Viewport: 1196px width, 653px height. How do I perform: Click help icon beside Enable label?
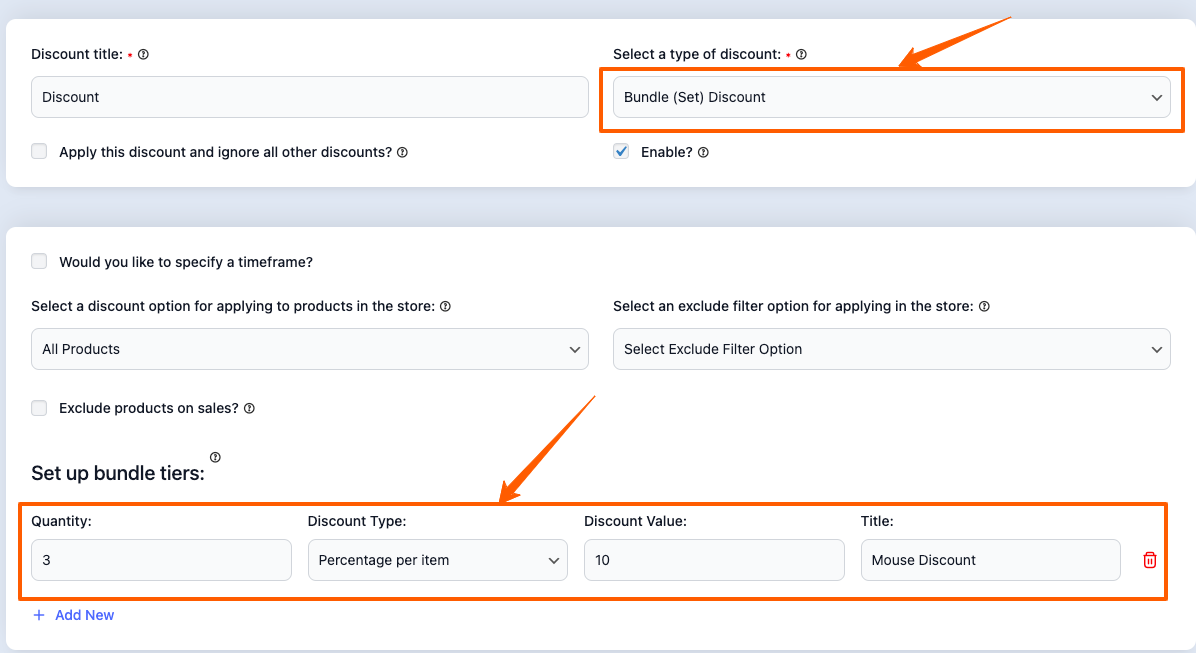coord(703,153)
